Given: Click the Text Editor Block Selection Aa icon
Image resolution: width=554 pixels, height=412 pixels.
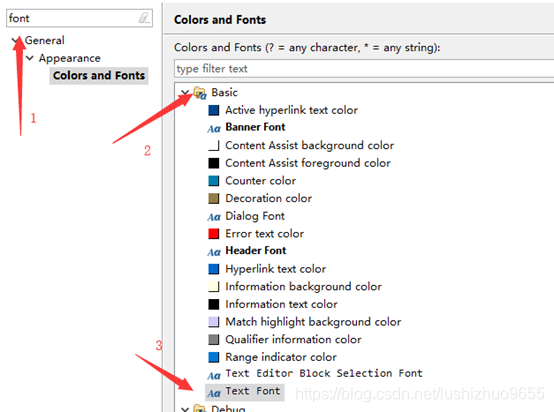Looking at the screenshot, I should [214, 375].
